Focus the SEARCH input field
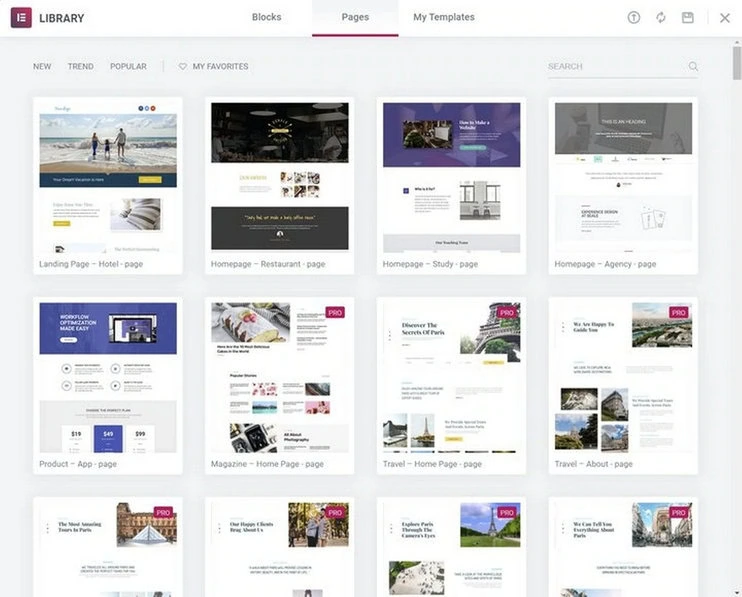This screenshot has height=597, width=742. [x=617, y=66]
